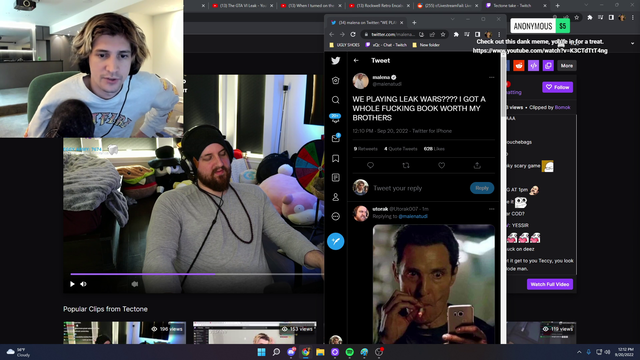Screen dimensions: 640x360
Task: Click share icon under malena's tweet
Action: [477, 165]
